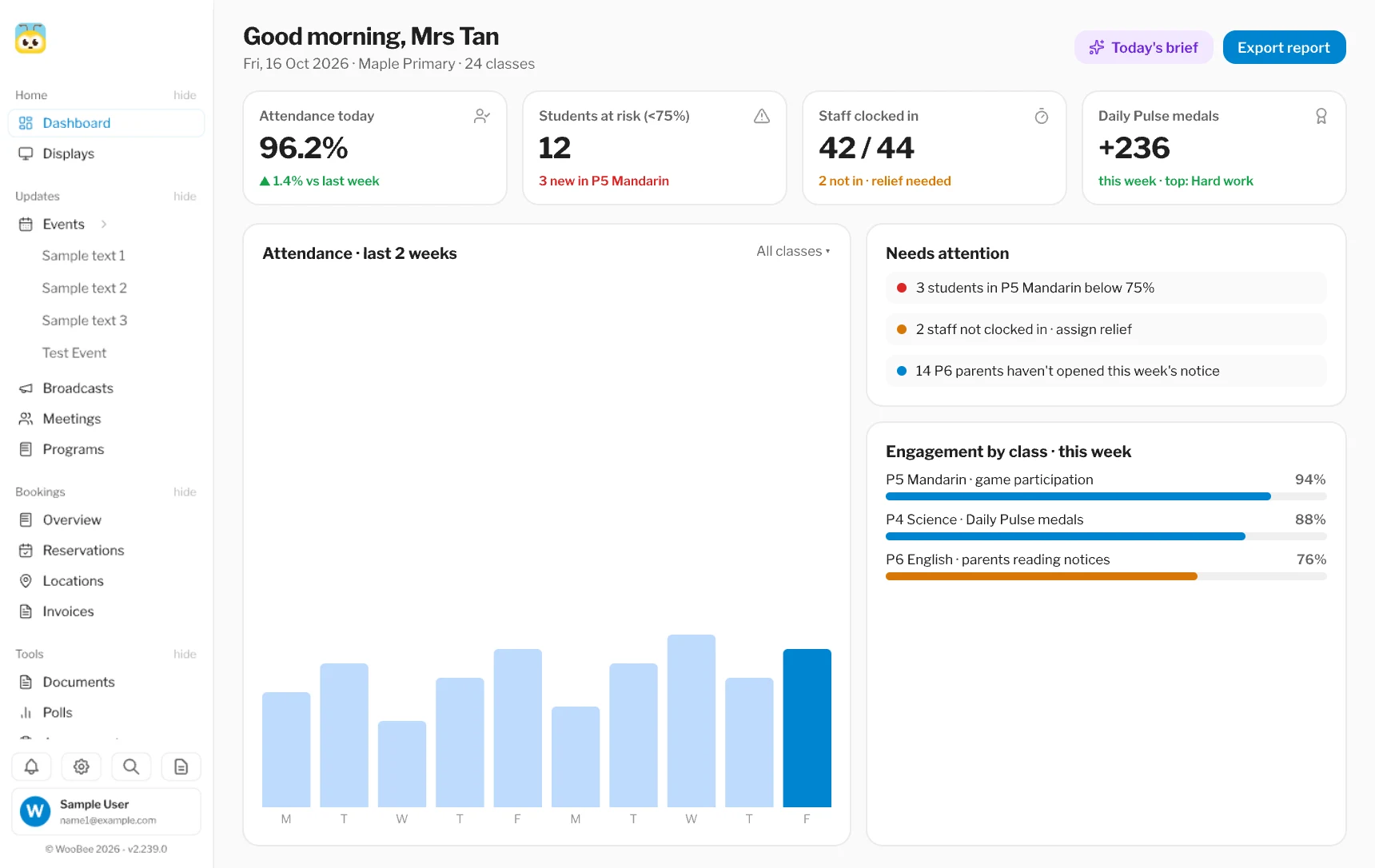Open the Dashboard menu item

pos(106,123)
